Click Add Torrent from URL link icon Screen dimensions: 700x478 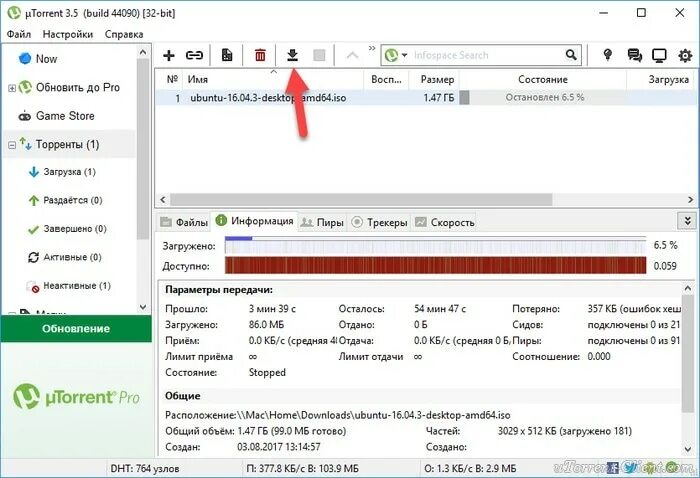coord(194,55)
